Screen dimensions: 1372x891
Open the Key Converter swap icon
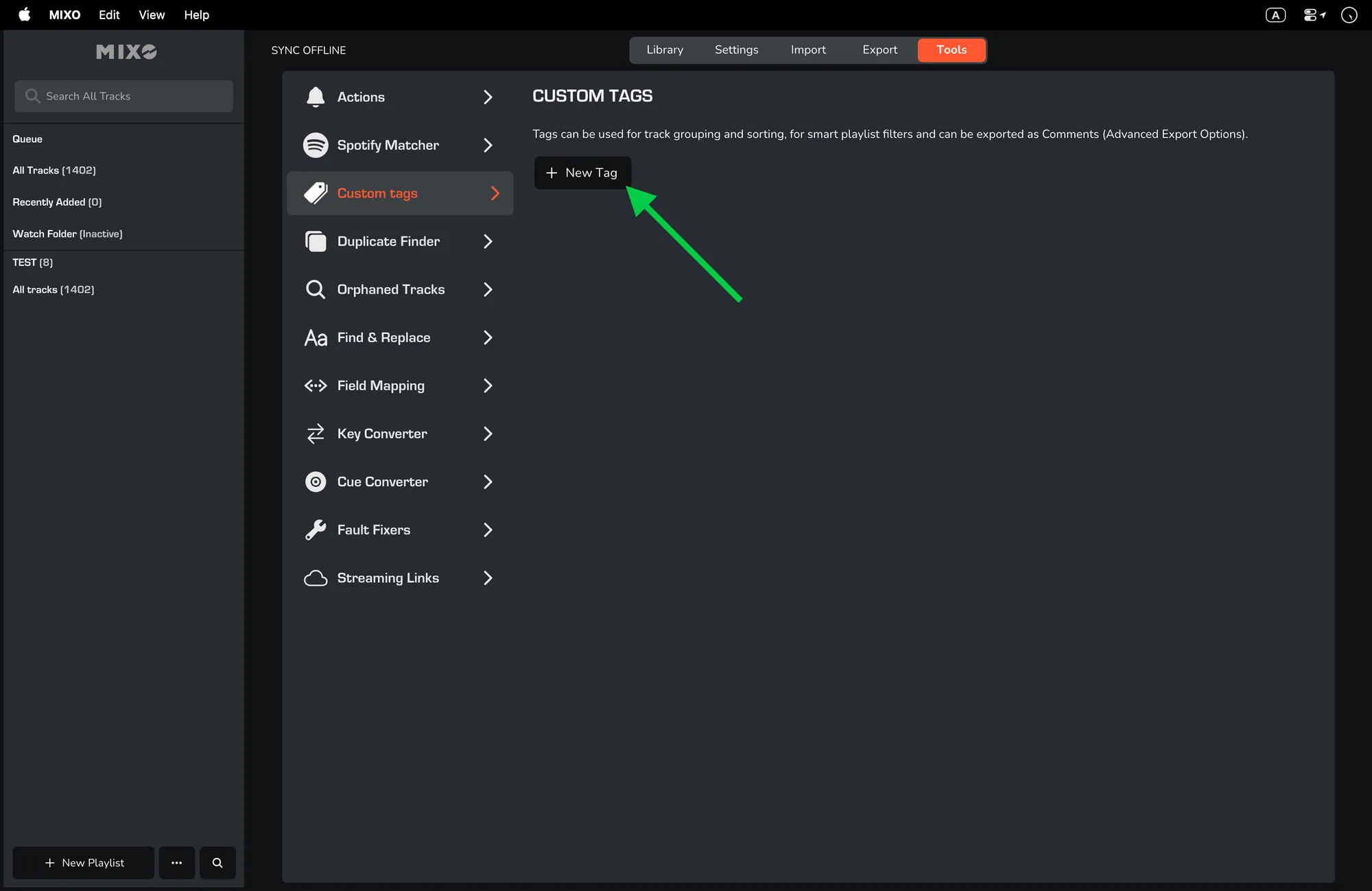(x=316, y=433)
